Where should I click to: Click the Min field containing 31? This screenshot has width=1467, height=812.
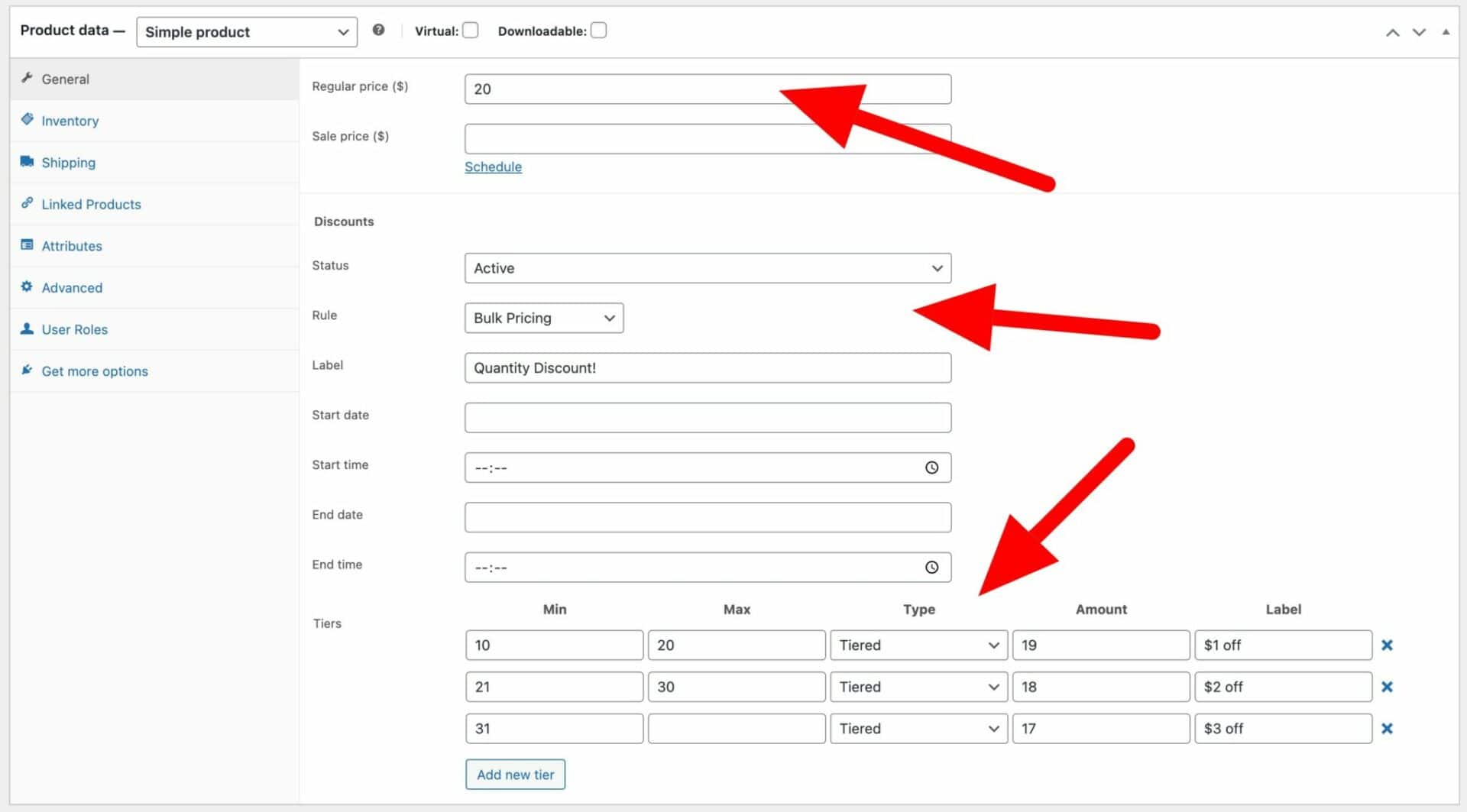click(x=554, y=729)
